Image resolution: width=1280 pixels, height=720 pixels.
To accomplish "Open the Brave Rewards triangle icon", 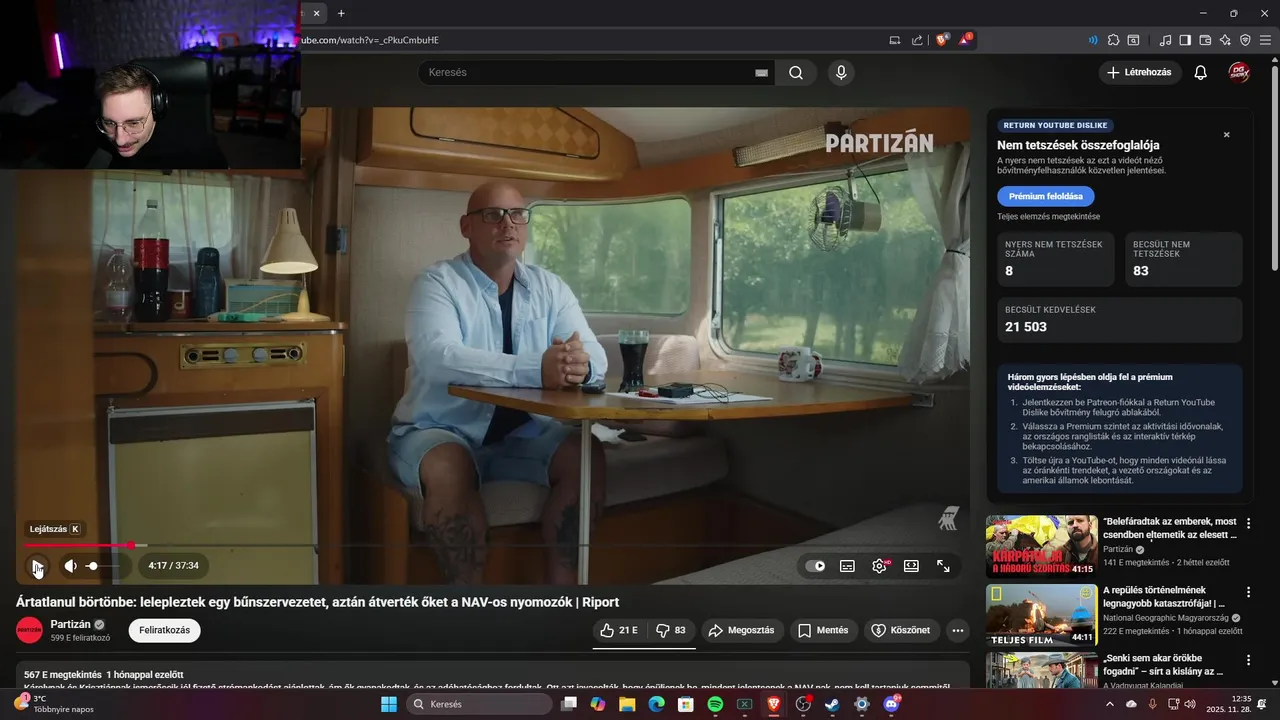I will [965, 40].
